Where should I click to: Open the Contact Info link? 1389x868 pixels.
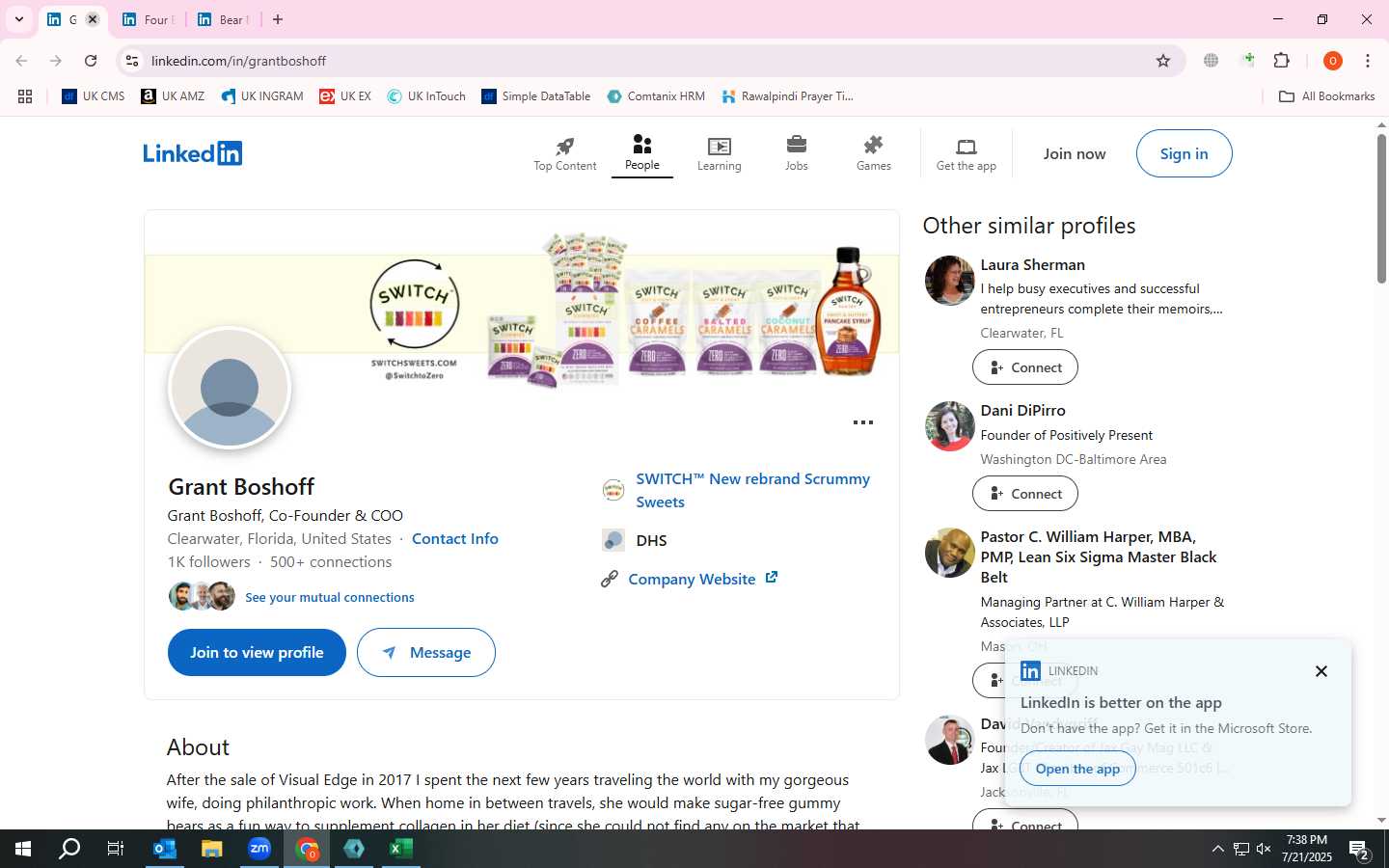coord(455,538)
